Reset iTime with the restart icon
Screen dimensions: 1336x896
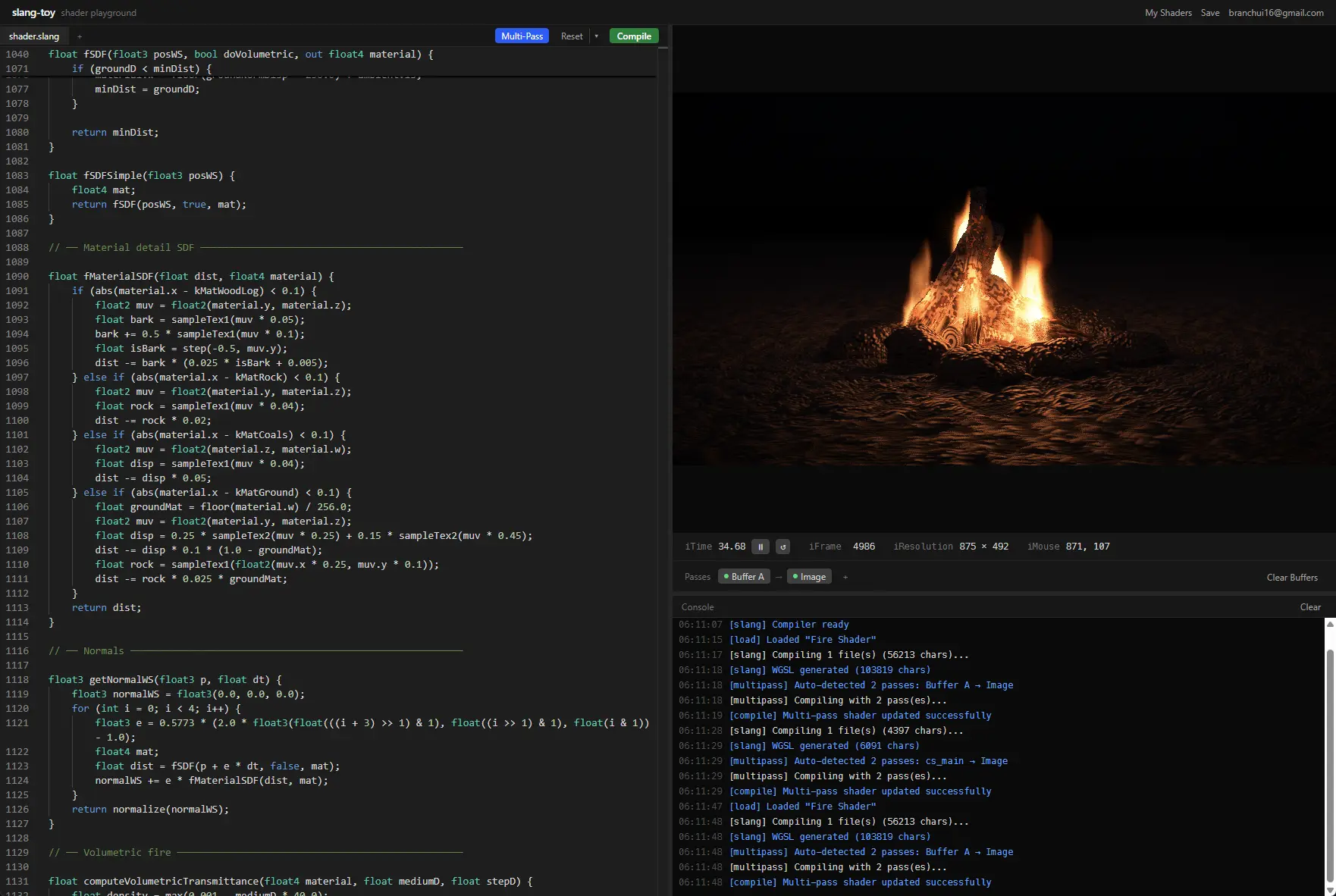[x=783, y=547]
